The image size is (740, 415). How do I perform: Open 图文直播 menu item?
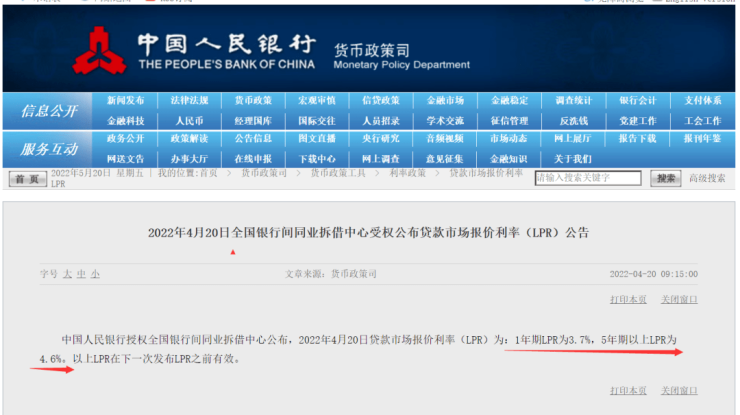pos(317,138)
